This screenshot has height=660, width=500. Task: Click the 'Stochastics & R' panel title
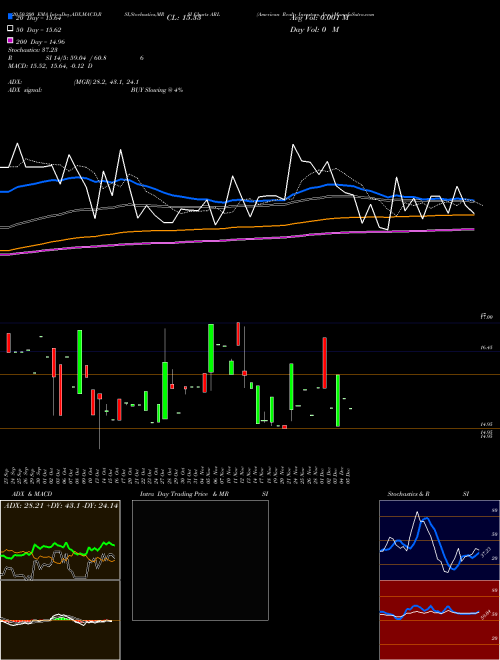click(409, 494)
